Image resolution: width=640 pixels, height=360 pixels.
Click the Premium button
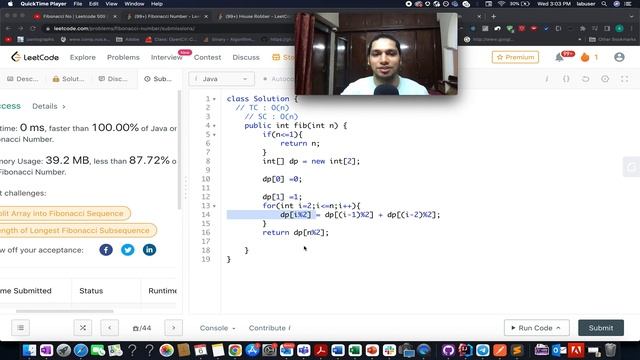515,57
